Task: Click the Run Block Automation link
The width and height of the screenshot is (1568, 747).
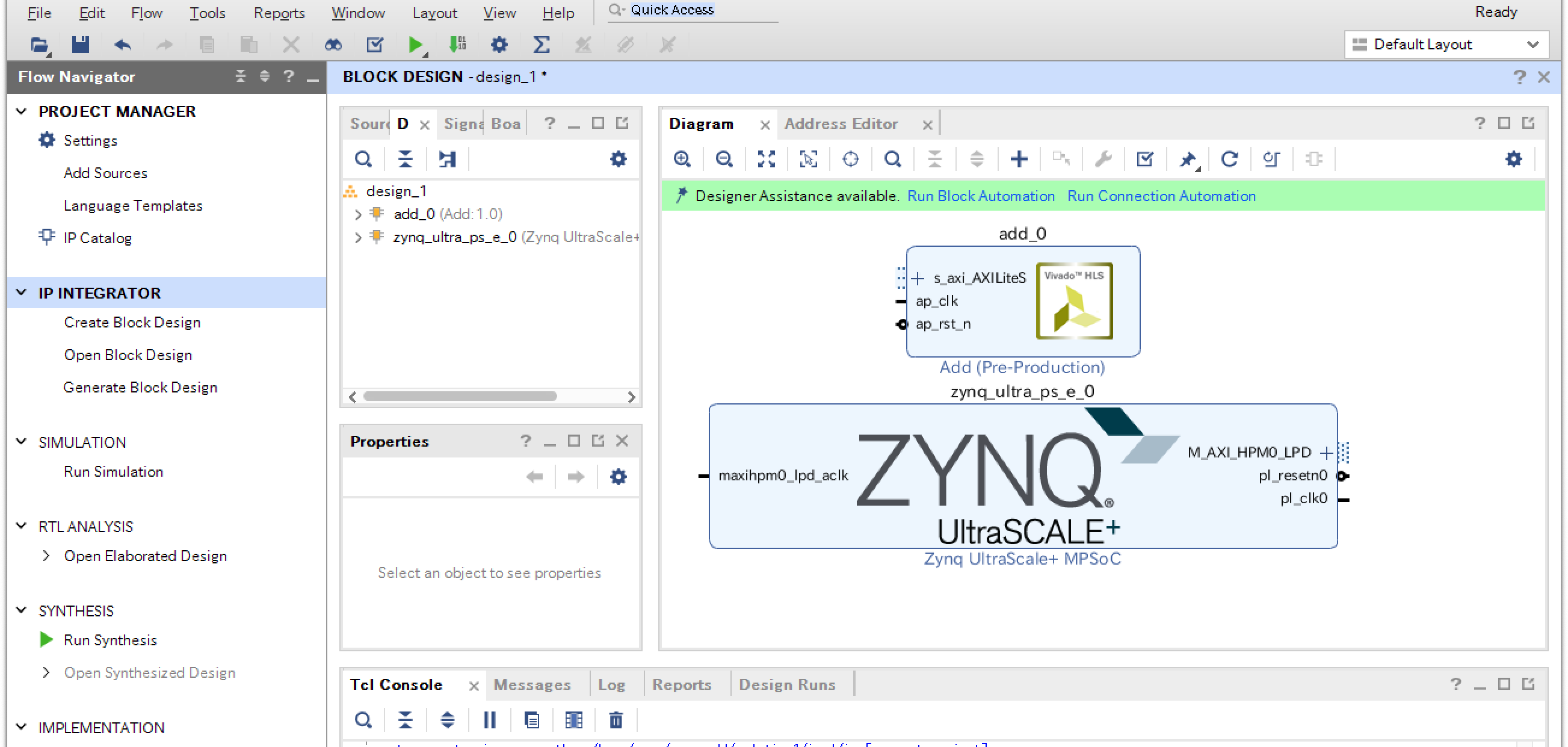Action: pos(980,196)
